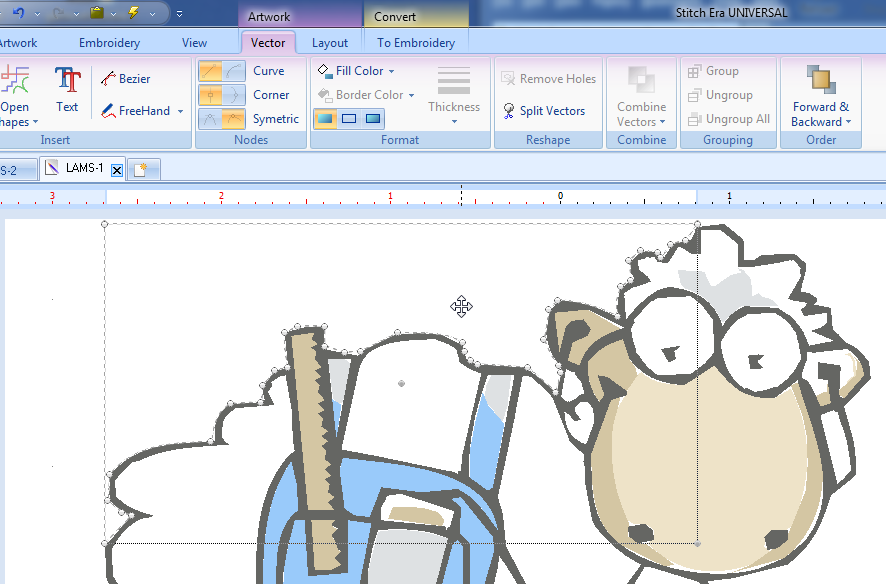Click the Ungroup All icon

[x=694, y=119]
